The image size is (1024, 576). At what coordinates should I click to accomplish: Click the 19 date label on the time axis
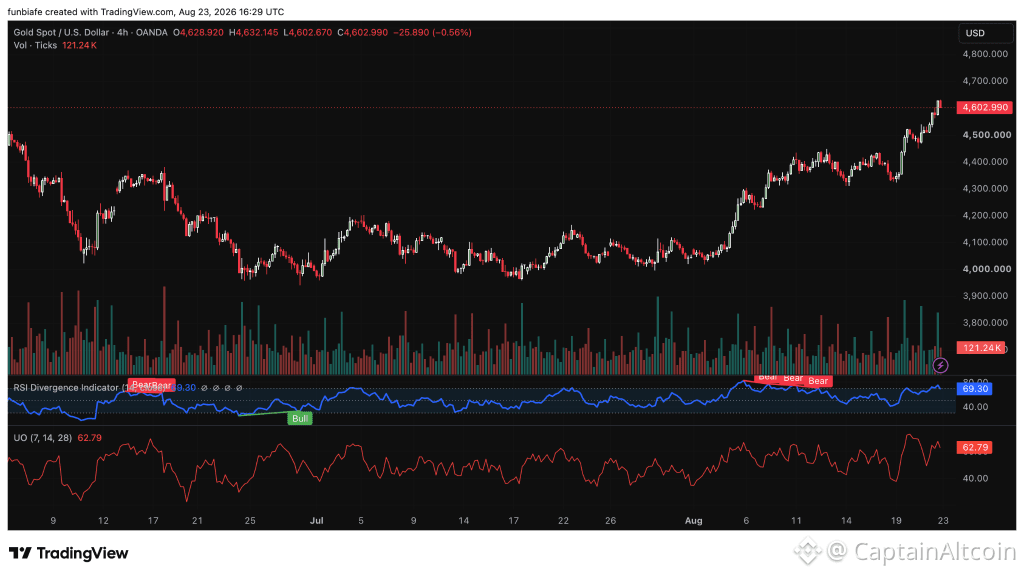pyautogui.click(x=896, y=520)
